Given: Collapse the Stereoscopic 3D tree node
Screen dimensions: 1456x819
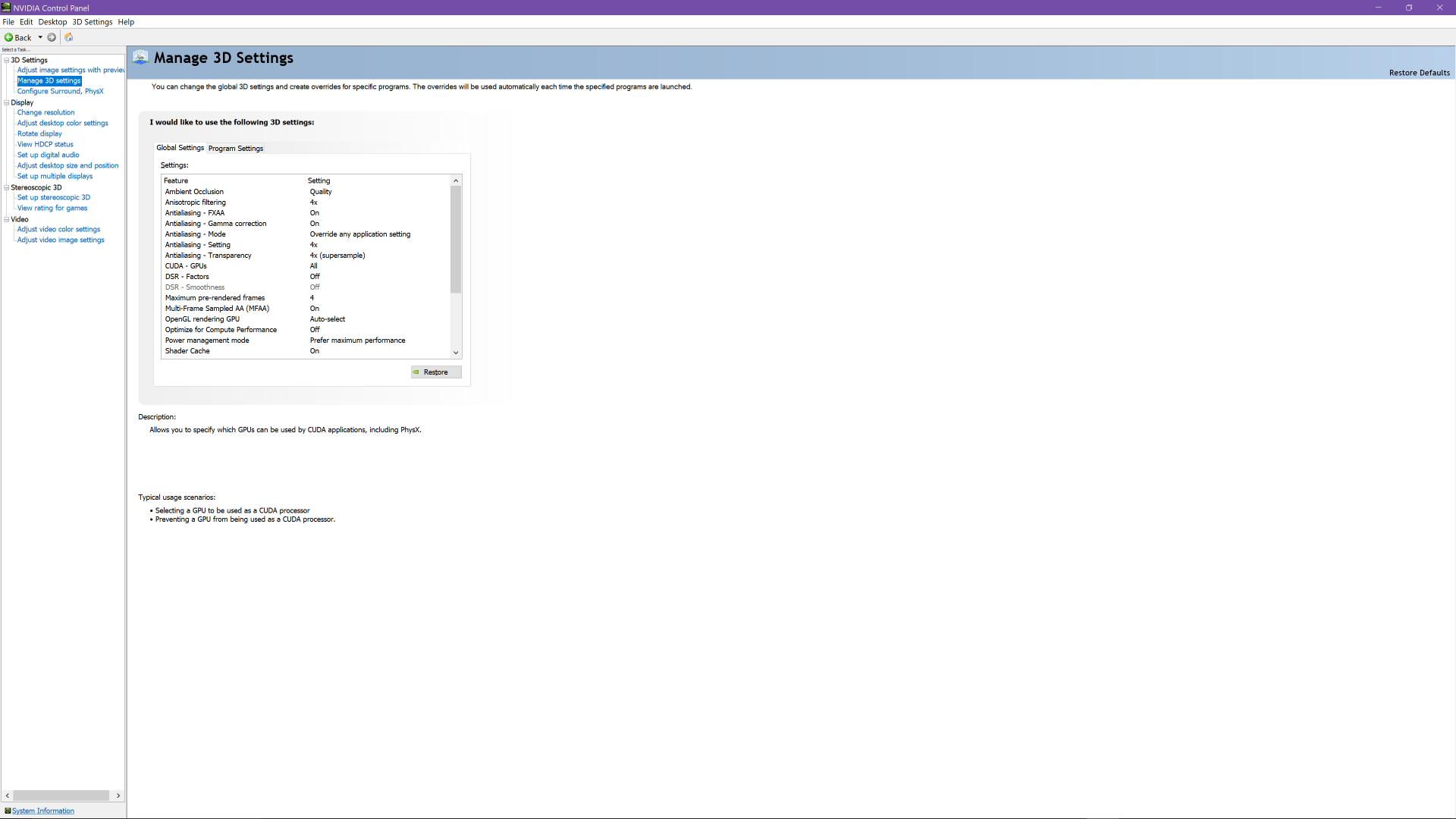Looking at the screenshot, I should (x=7, y=187).
